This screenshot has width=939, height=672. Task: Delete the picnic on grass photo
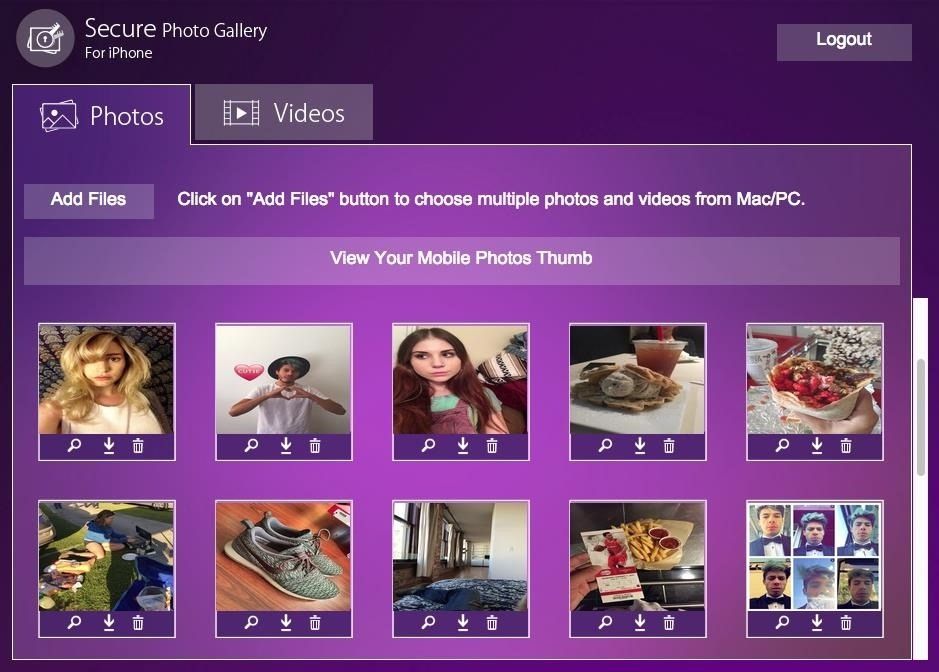(x=138, y=623)
